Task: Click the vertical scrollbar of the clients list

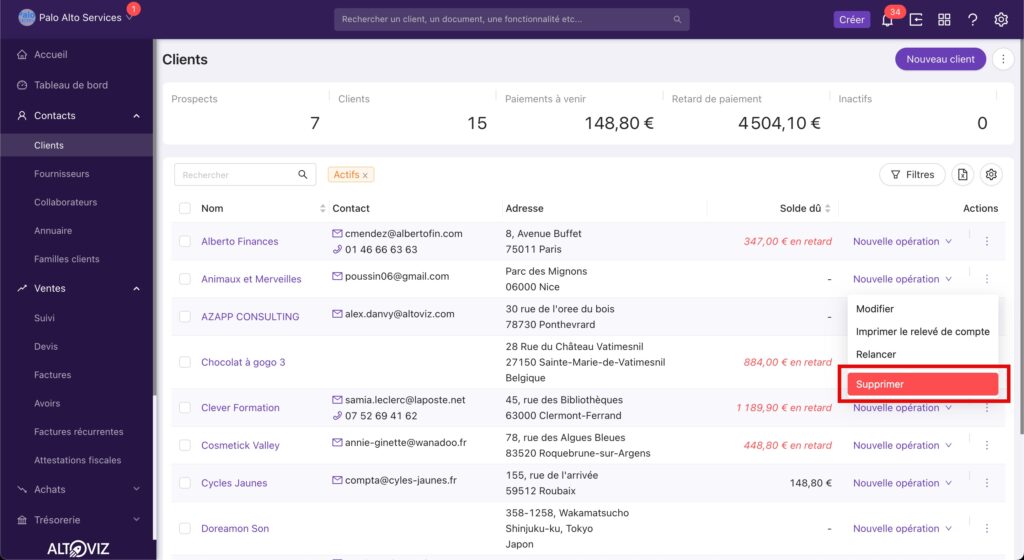Action: (1020, 236)
